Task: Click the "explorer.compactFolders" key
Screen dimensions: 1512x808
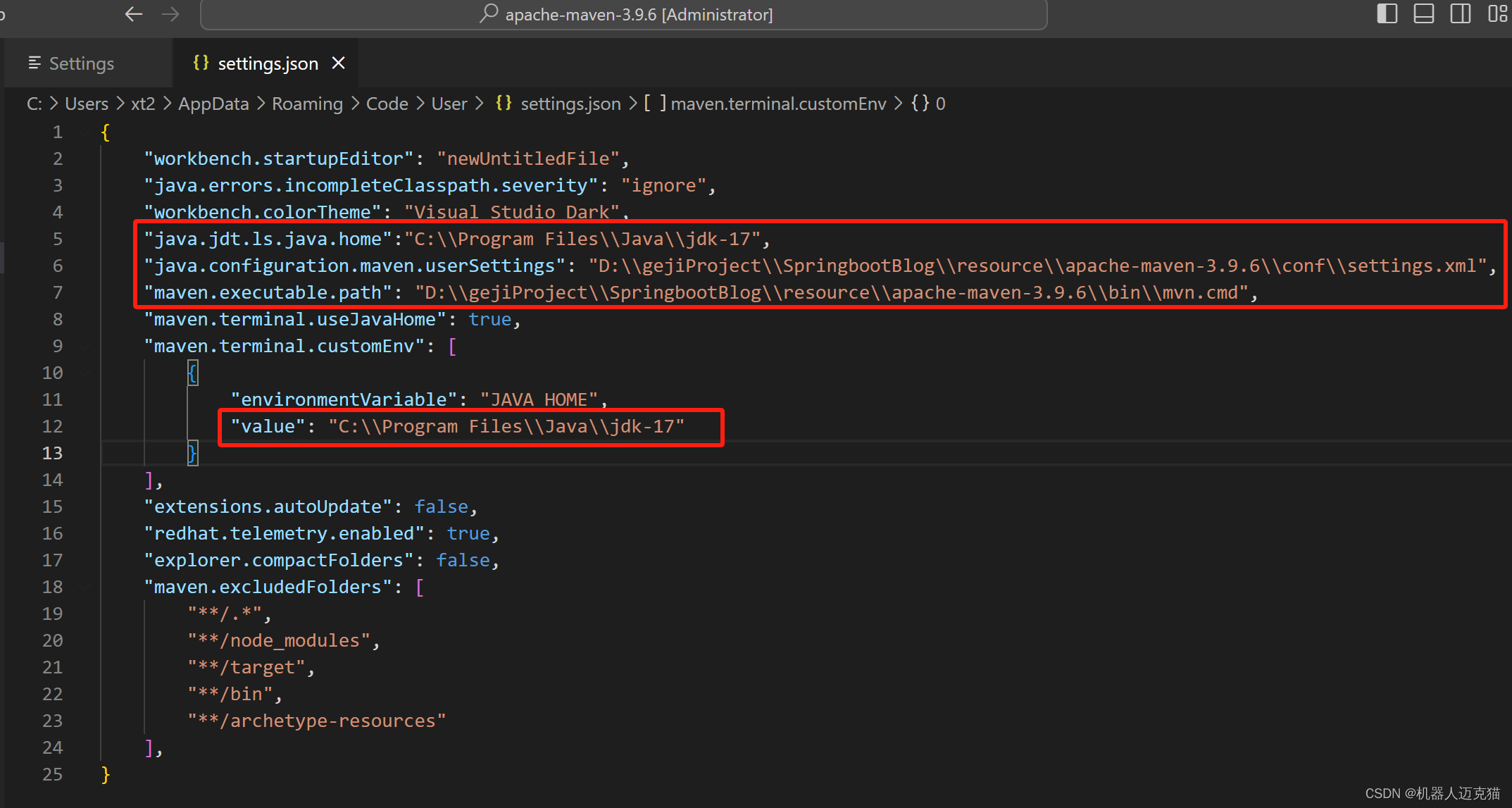Action: click(279, 561)
